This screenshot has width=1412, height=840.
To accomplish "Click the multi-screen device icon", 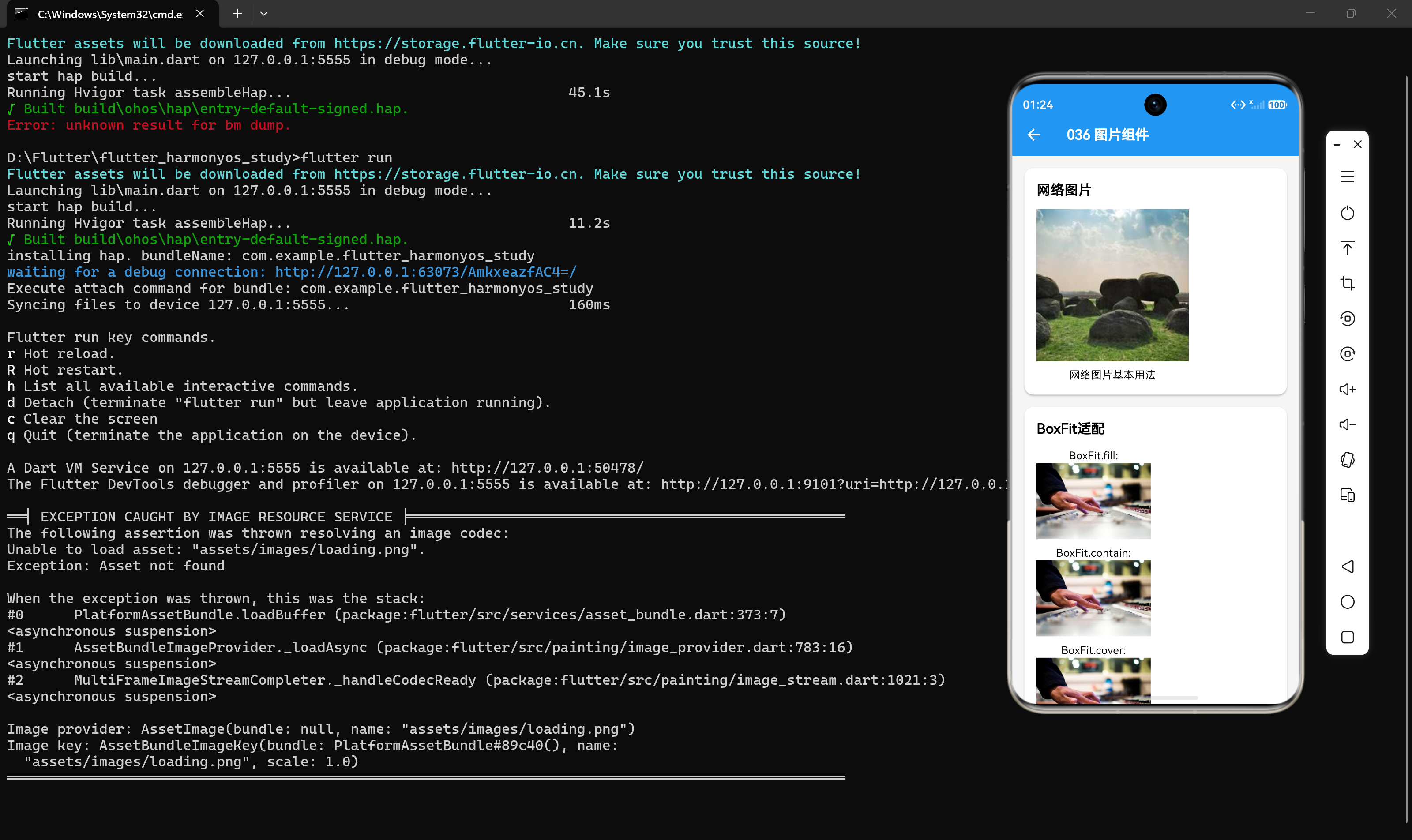I will click(1348, 495).
